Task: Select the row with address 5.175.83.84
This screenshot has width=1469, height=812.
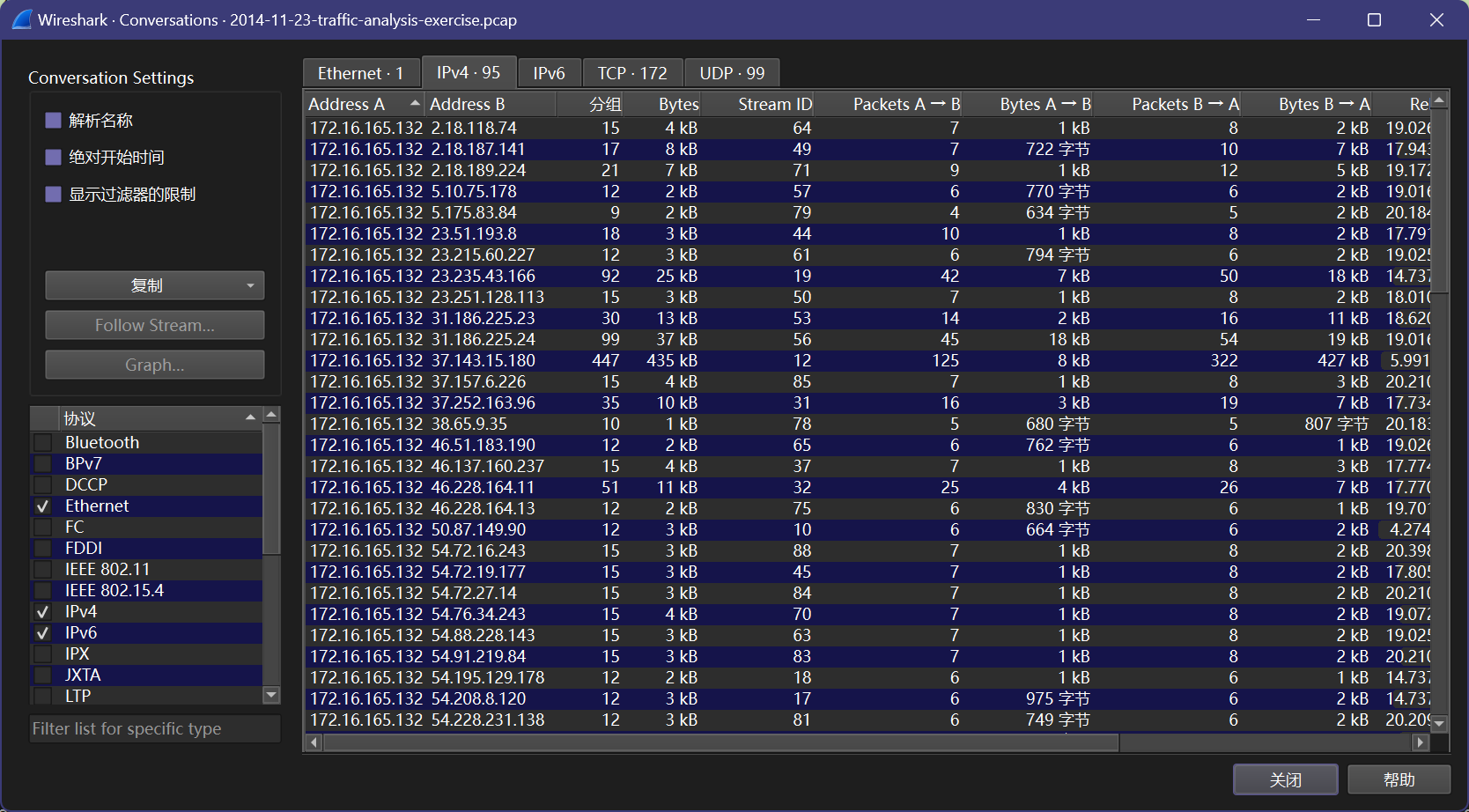Action: tap(867, 212)
